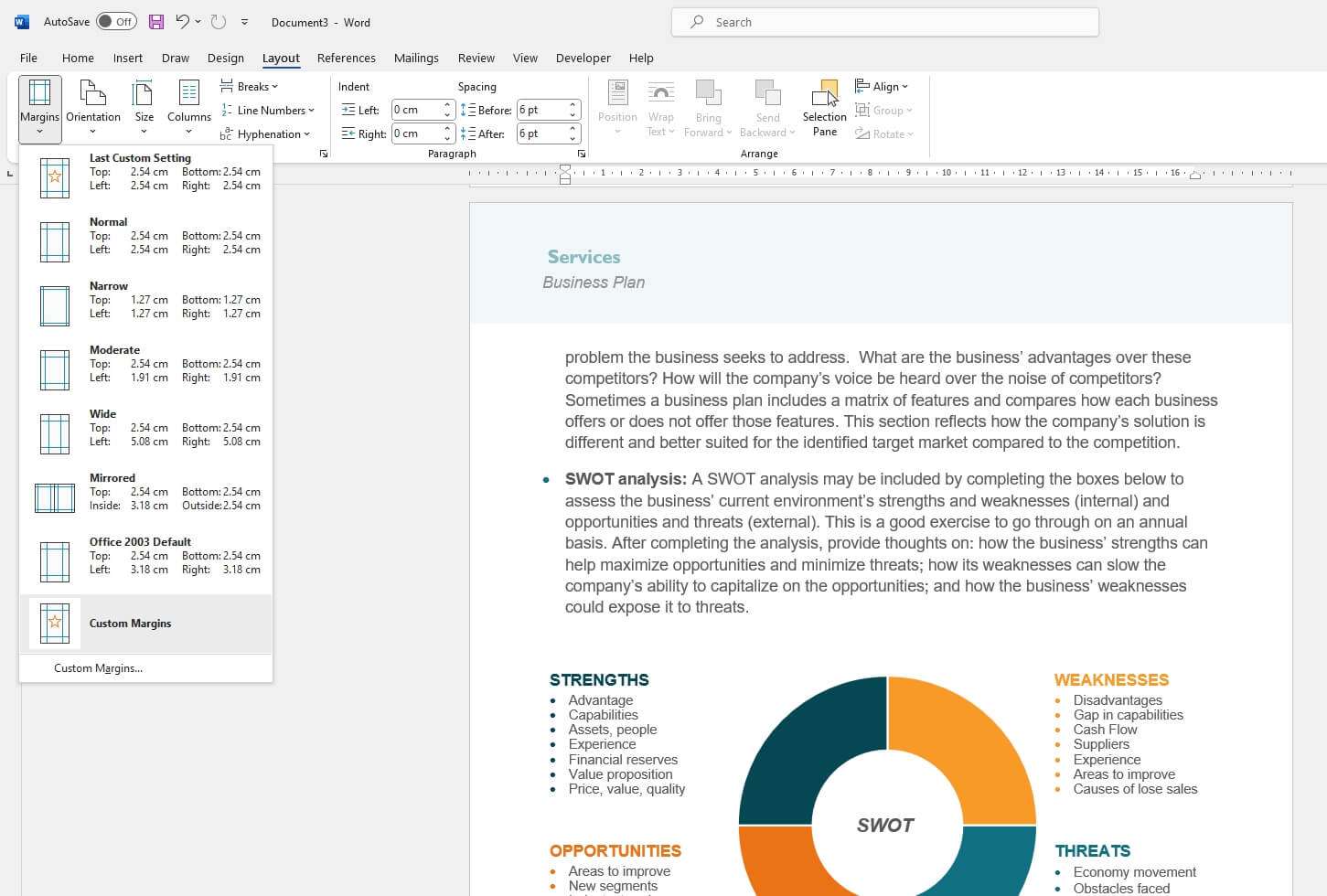The height and width of the screenshot is (896, 1327).
Task: Open the Columns options
Action: pyautogui.click(x=188, y=108)
